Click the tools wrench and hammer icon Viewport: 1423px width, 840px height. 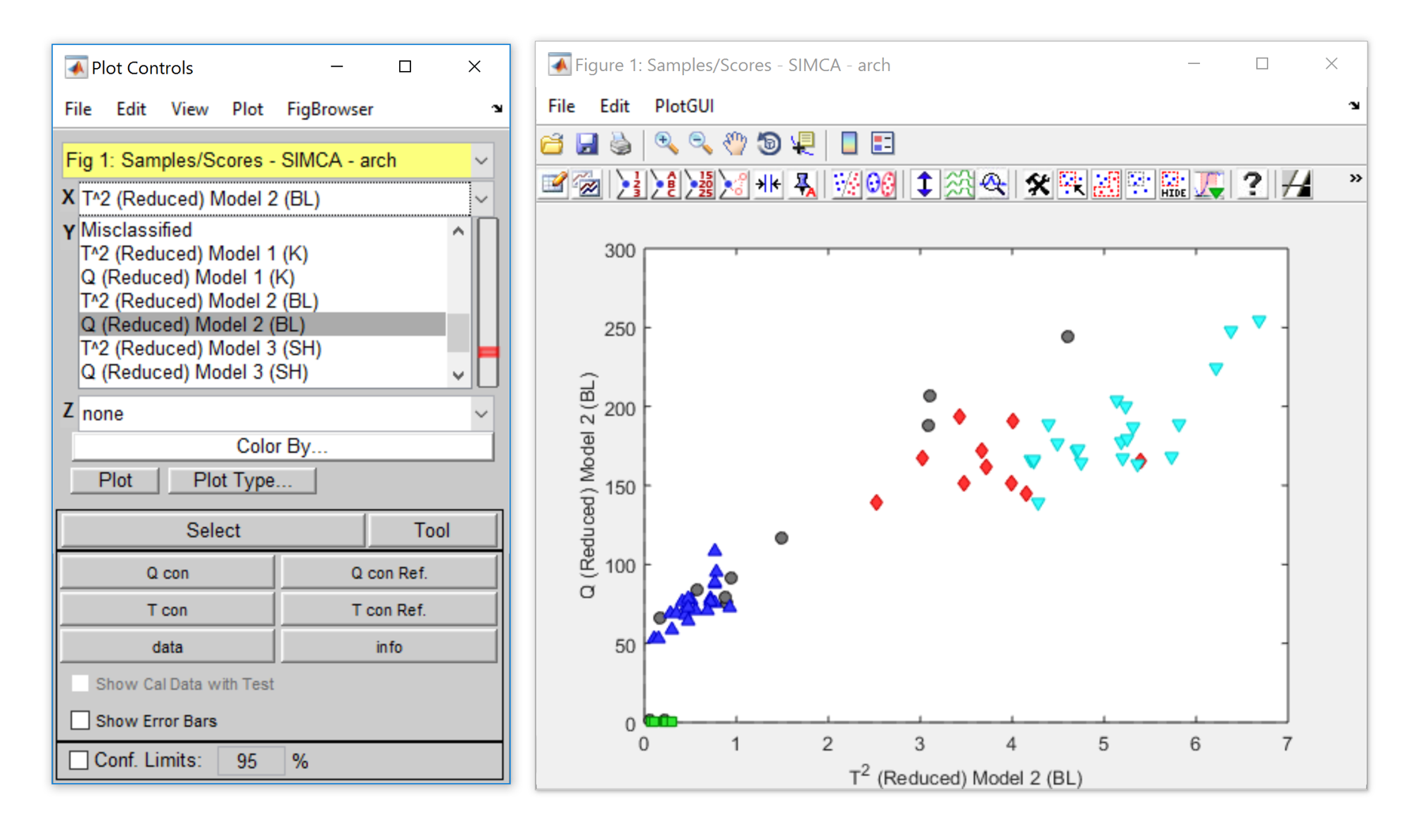(x=1037, y=184)
